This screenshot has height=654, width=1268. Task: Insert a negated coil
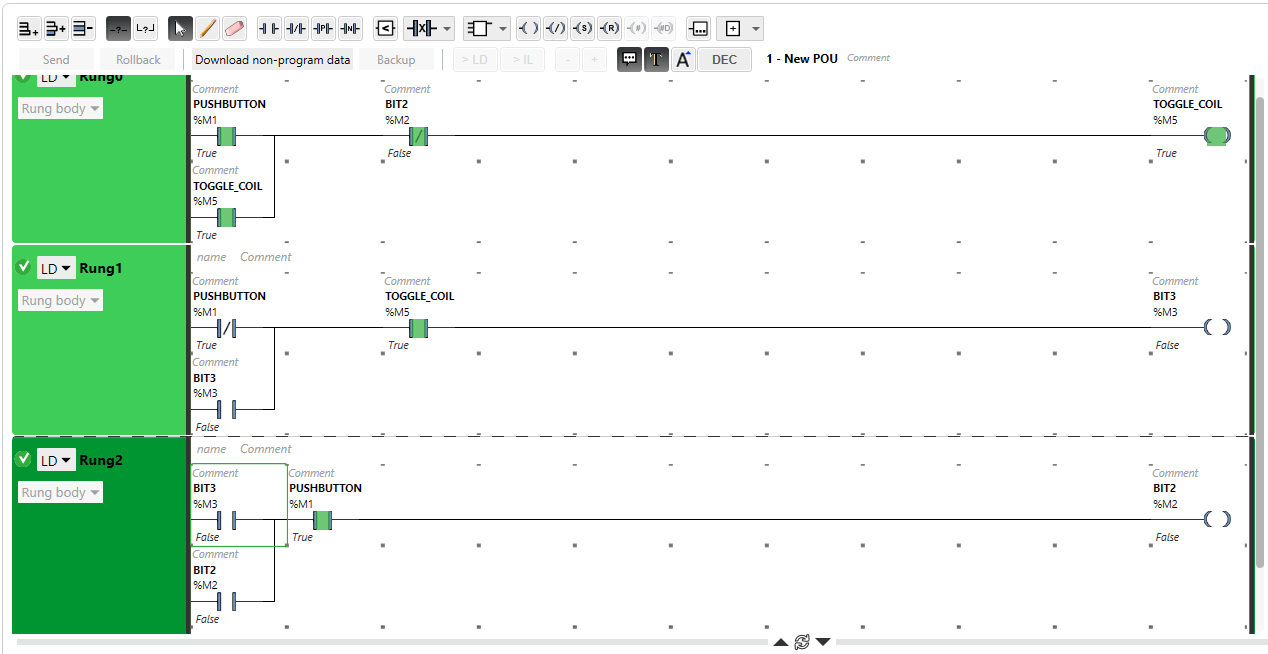[556, 29]
